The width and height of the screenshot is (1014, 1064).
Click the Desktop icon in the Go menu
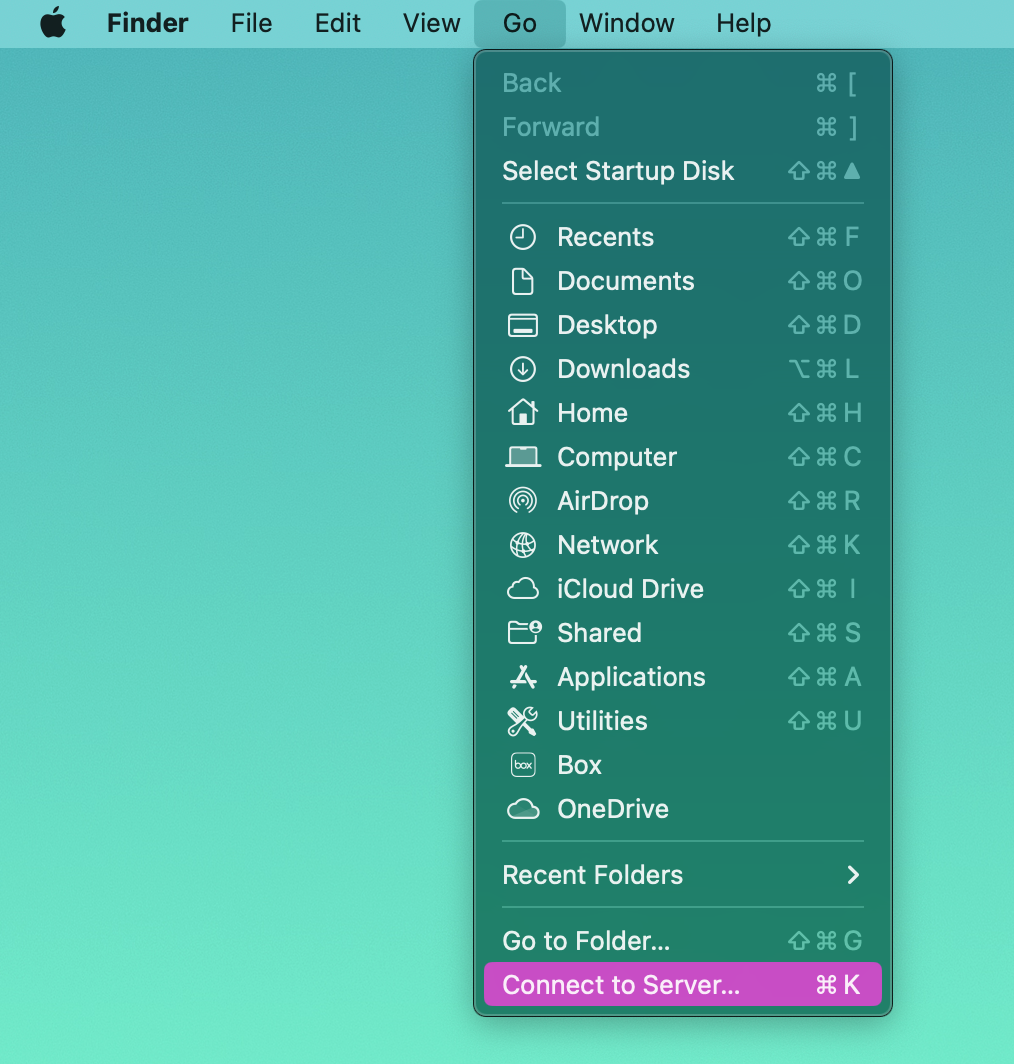pyautogui.click(x=523, y=326)
